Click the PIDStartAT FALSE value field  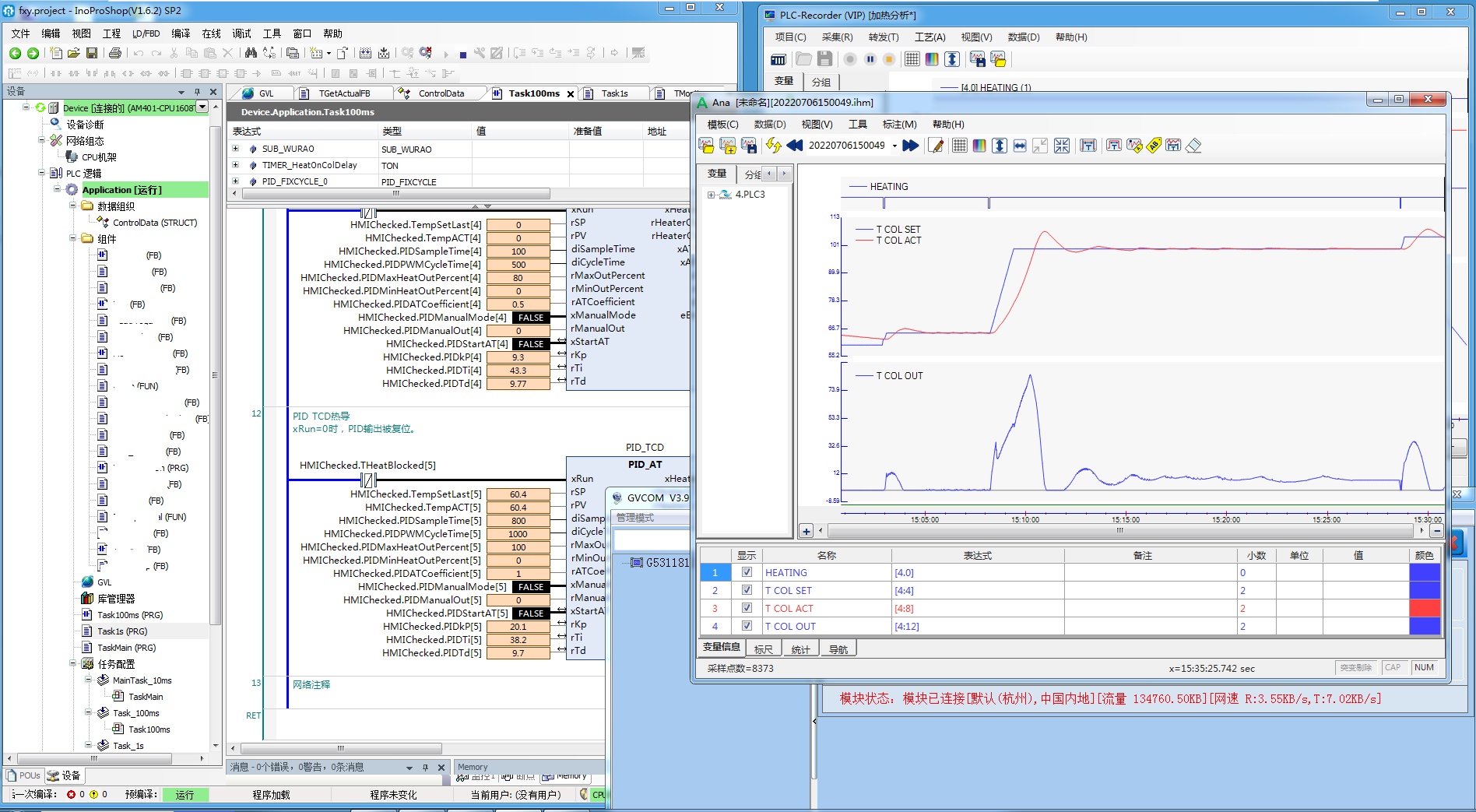[x=530, y=343]
